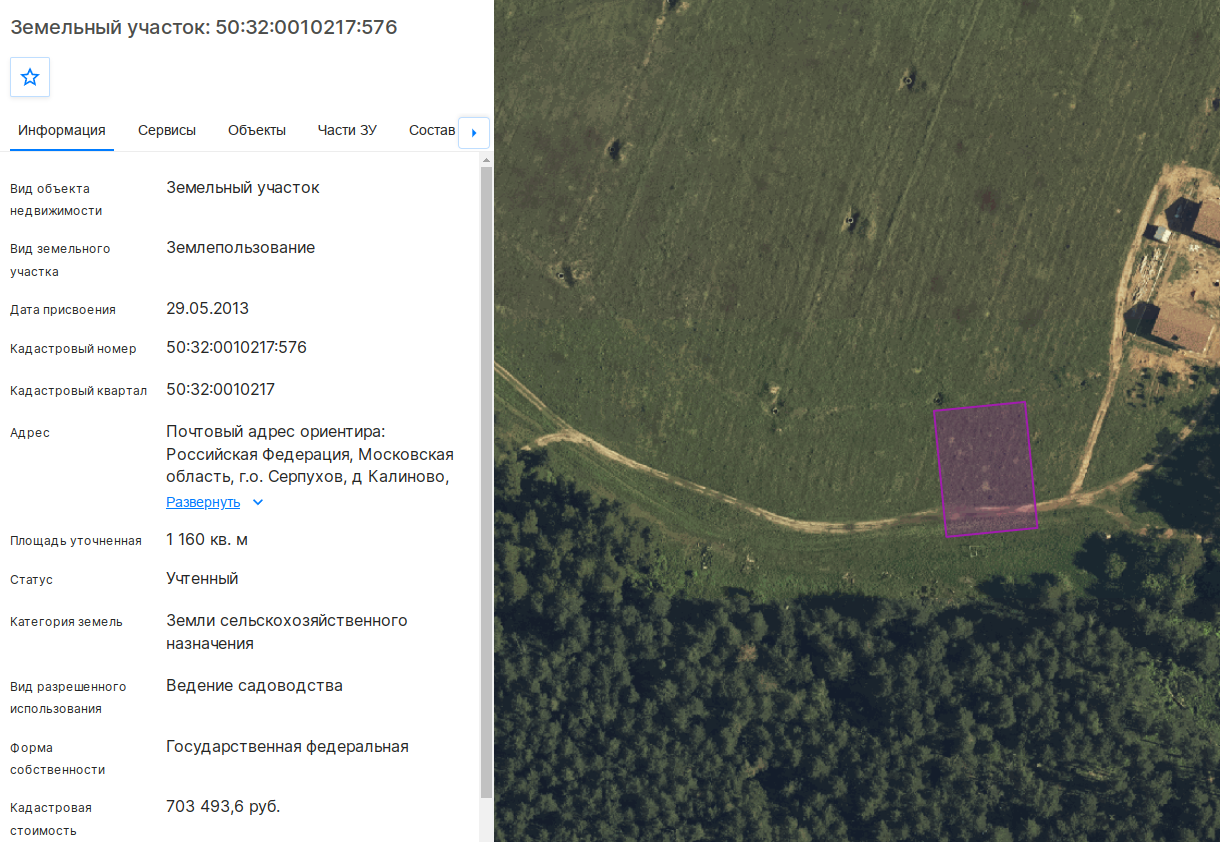
Task: Click Земли сельскохозяйственного назначения text
Action: pyautogui.click(x=287, y=632)
